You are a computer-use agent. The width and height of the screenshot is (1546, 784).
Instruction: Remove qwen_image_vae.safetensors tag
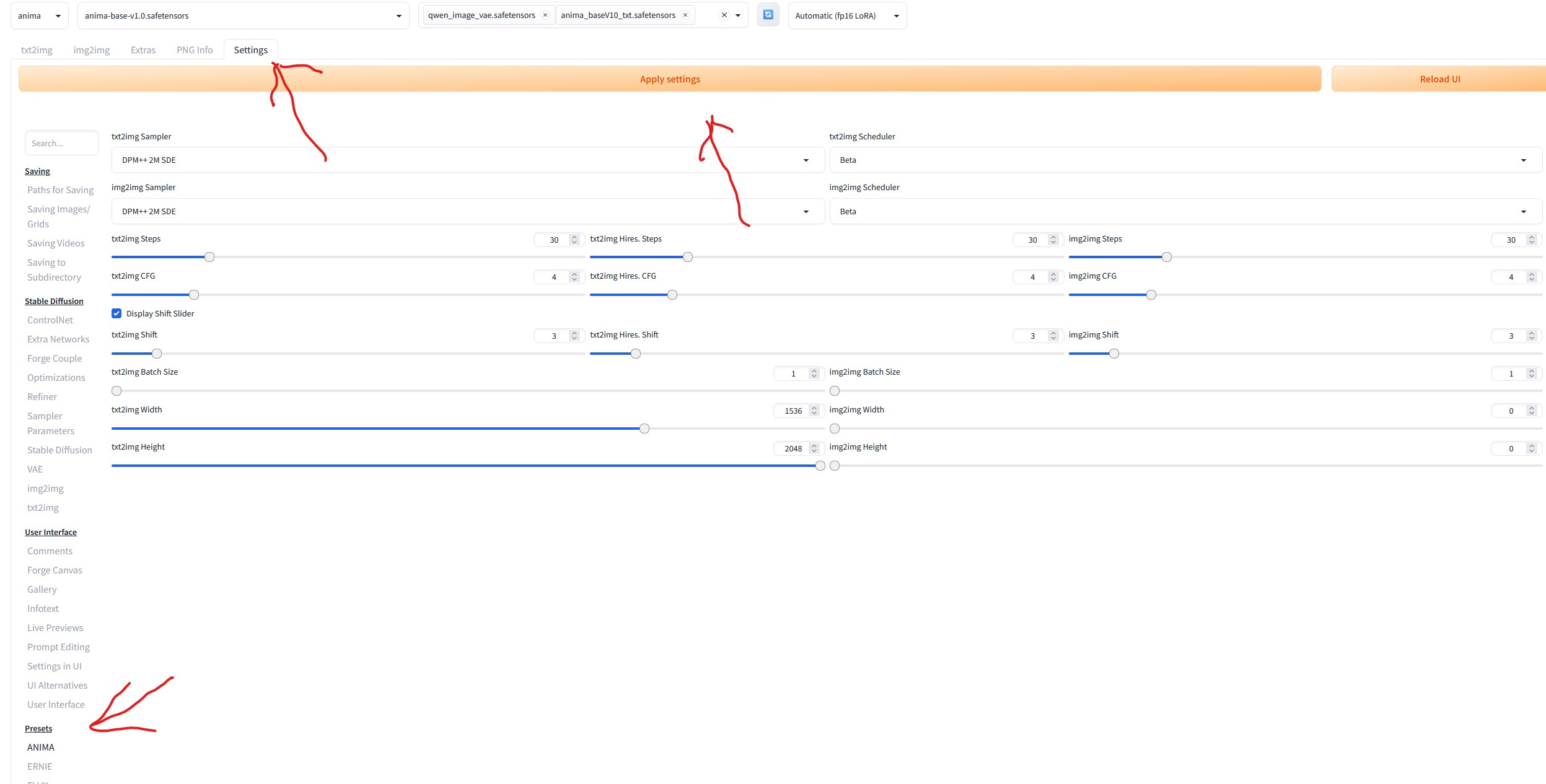[545, 15]
